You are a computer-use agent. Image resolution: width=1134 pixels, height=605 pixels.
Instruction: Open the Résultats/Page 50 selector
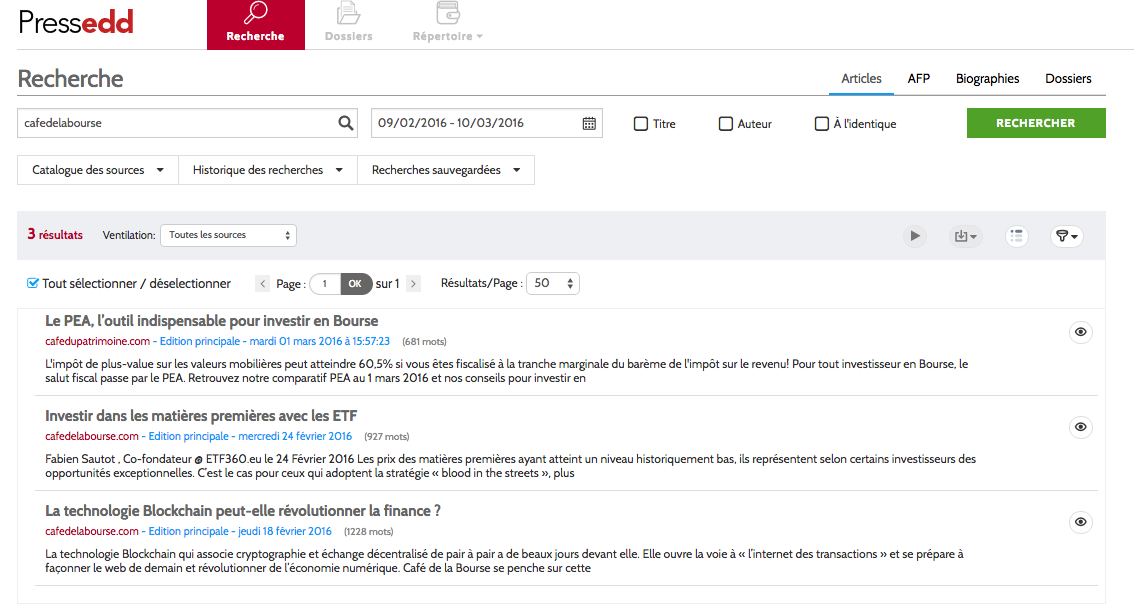(553, 283)
